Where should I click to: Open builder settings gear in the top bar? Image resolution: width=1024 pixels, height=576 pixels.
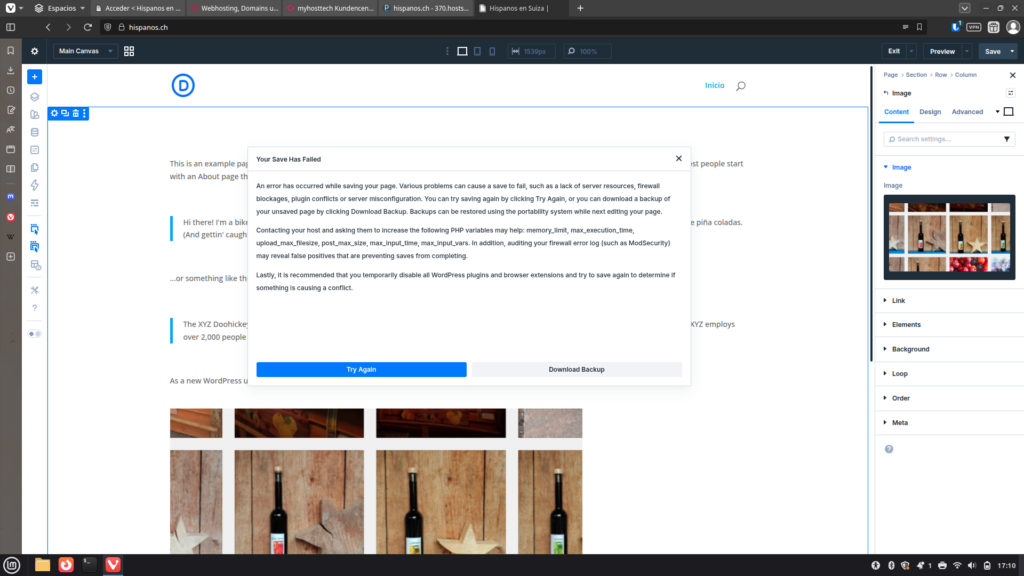tap(35, 51)
